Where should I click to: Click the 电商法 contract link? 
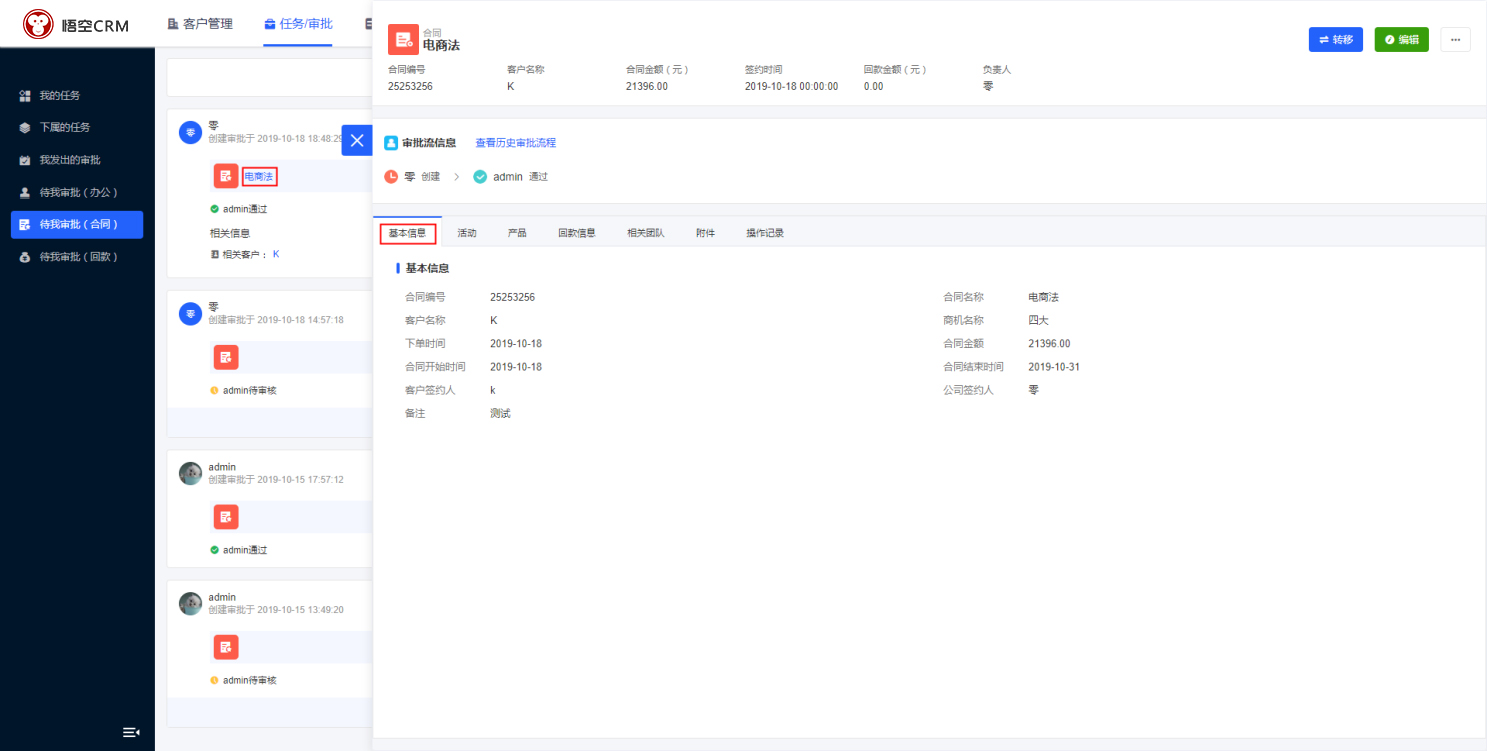(x=259, y=177)
